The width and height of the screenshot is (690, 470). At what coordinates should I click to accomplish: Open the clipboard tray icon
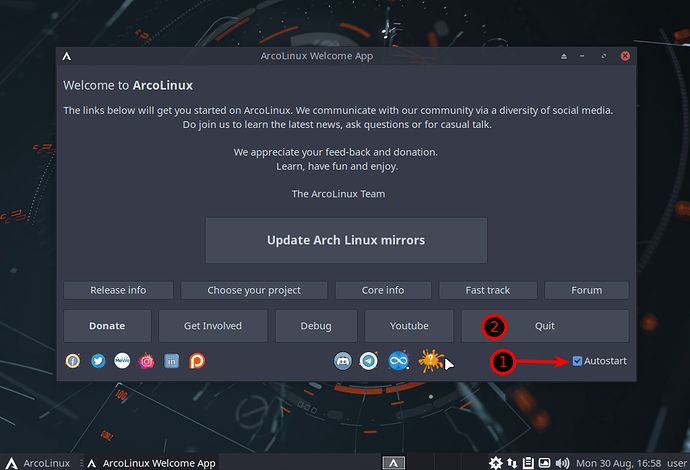click(528, 463)
